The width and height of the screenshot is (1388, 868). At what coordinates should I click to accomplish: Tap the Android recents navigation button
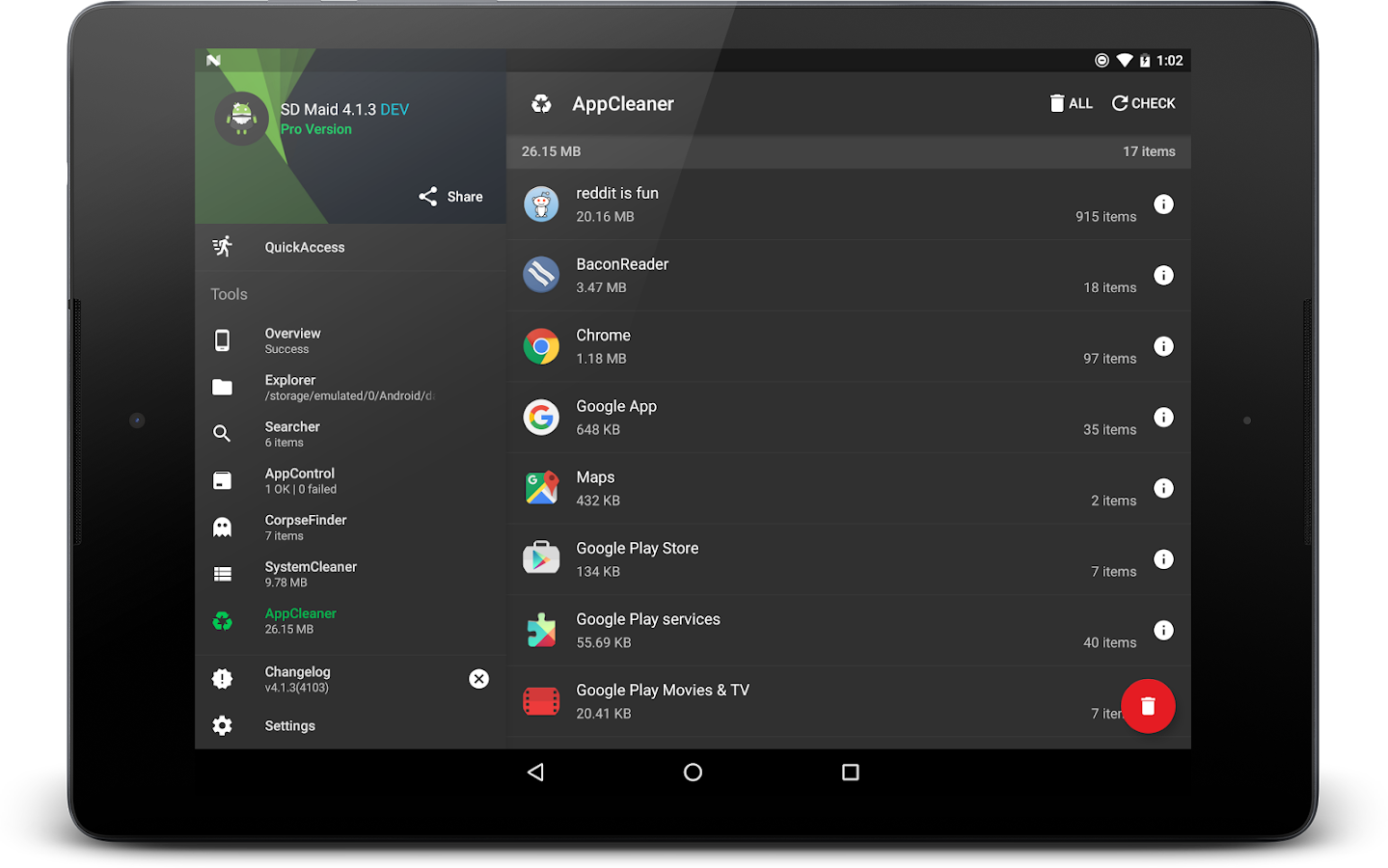click(850, 772)
